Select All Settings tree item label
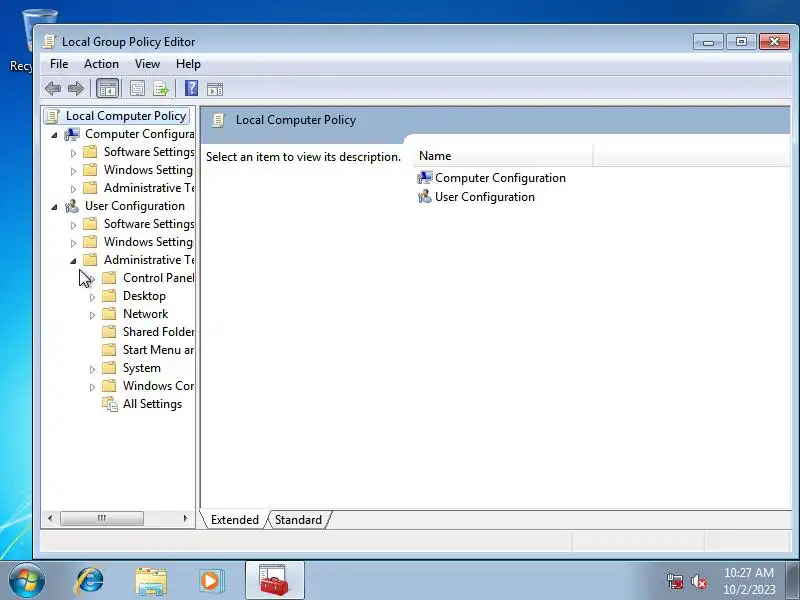Viewport: 800px width, 600px height. point(152,404)
